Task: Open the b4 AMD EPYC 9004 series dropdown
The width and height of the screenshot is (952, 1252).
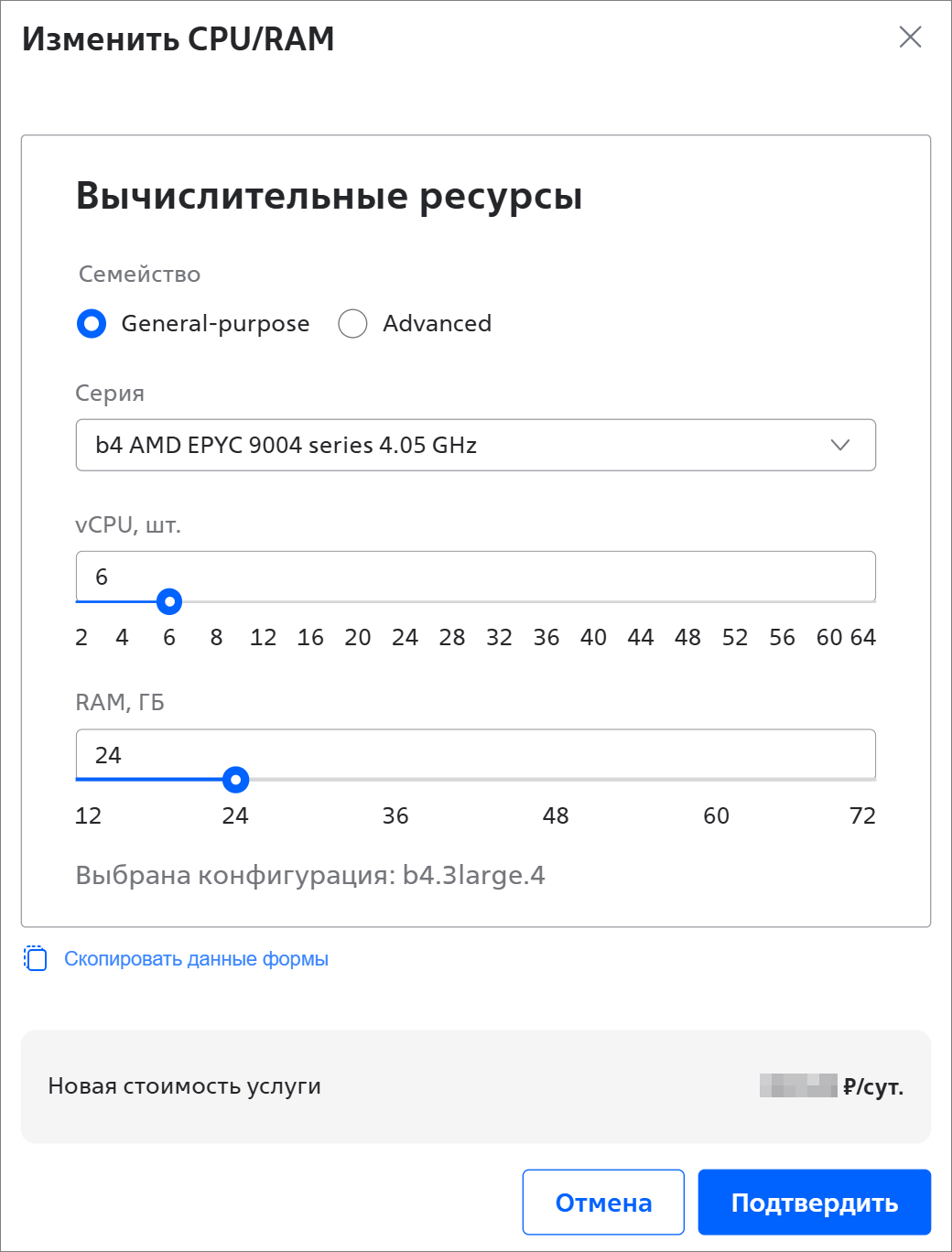Action: pos(476,445)
